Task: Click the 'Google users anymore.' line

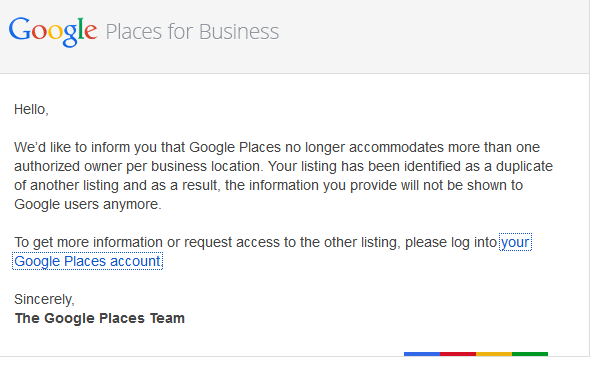Action: click(88, 204)
